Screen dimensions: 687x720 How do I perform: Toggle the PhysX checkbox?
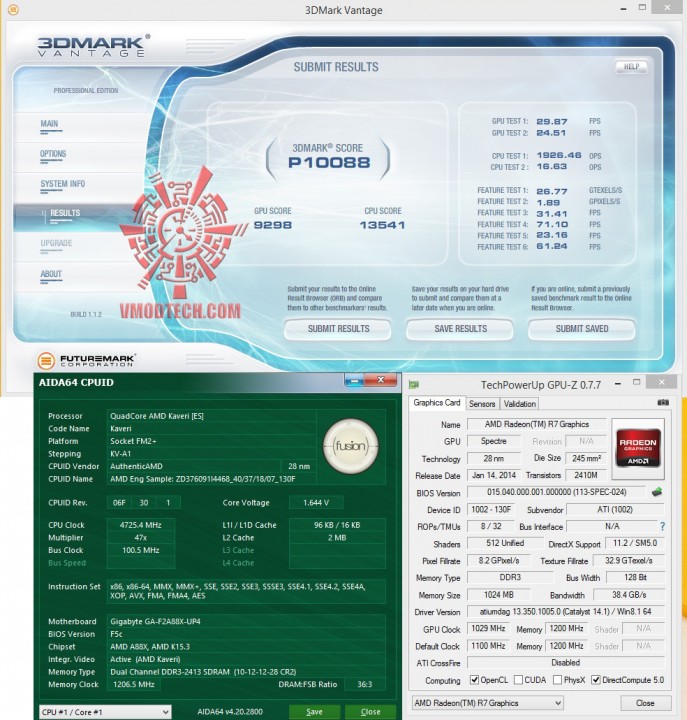557,680
